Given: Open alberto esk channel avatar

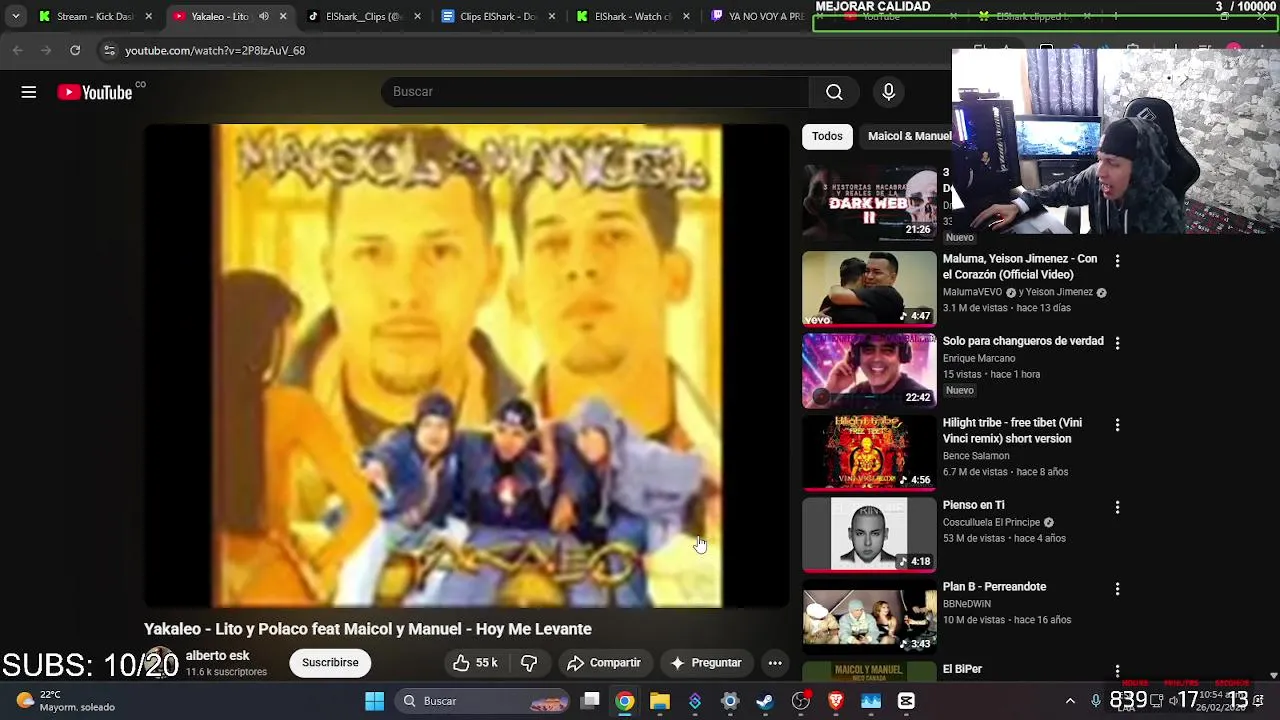Looking at the screenshot, I should [x=160, y=663].
